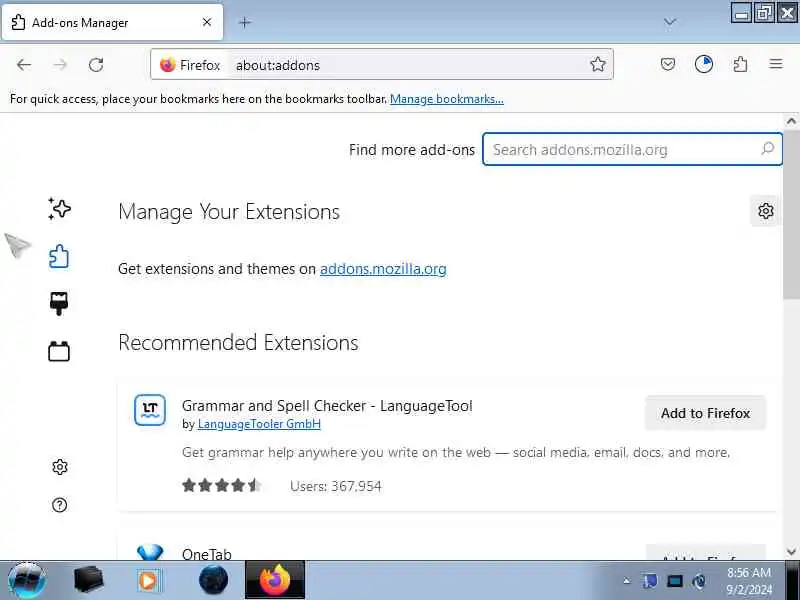Screen dimensions: 800x600
Task: Click page scrollbar down arrow
Action: 791,552
